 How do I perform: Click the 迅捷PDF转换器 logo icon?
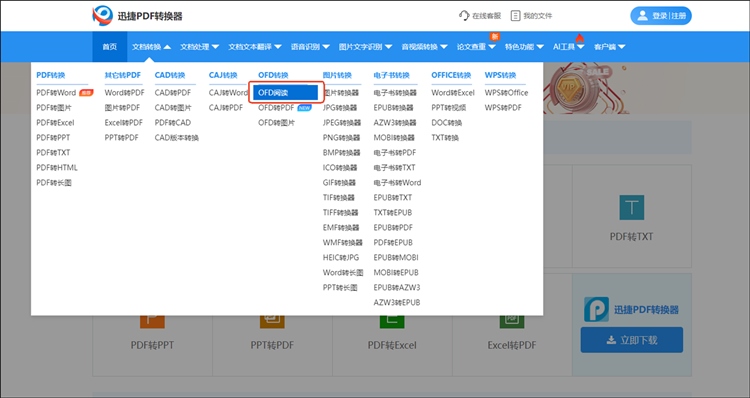click(102, 16)
